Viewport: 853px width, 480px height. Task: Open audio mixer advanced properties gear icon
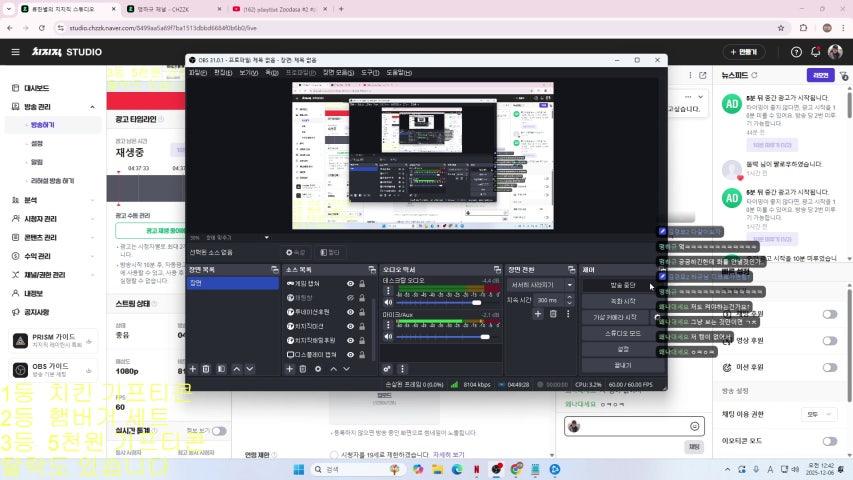coord(387,369)
